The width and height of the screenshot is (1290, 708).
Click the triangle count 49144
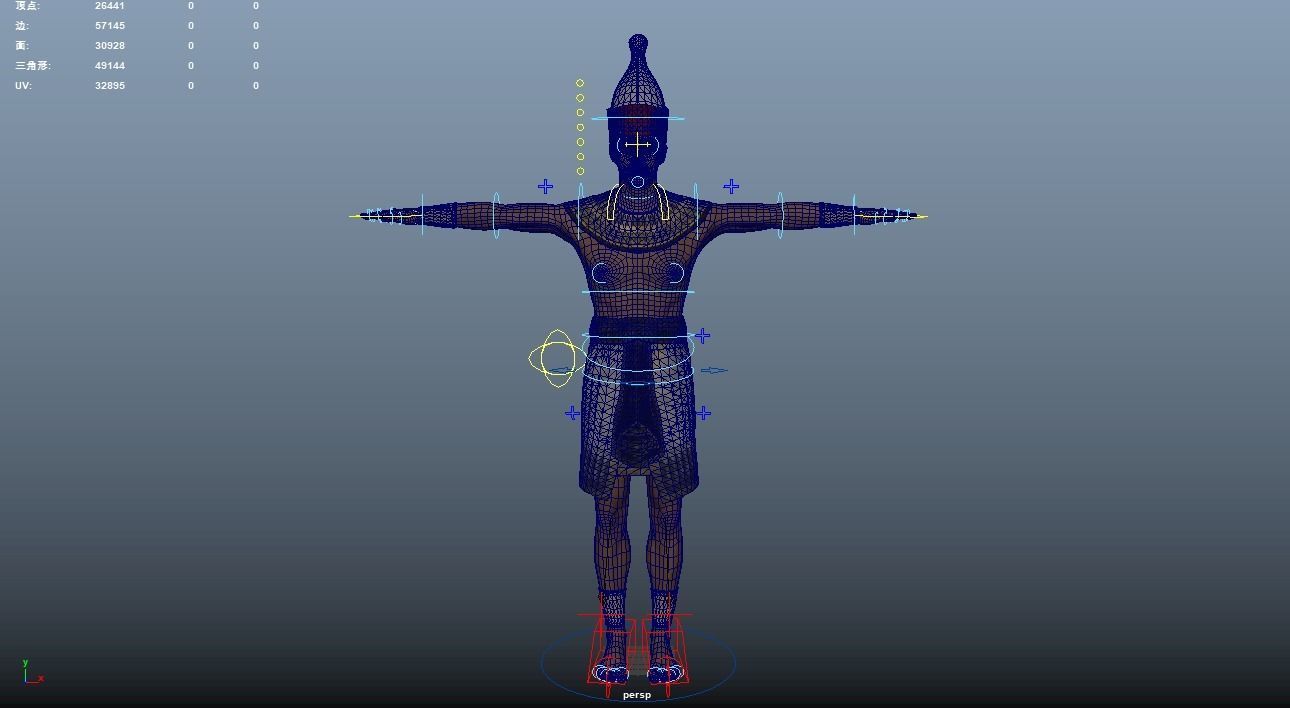tap(110, 66)
